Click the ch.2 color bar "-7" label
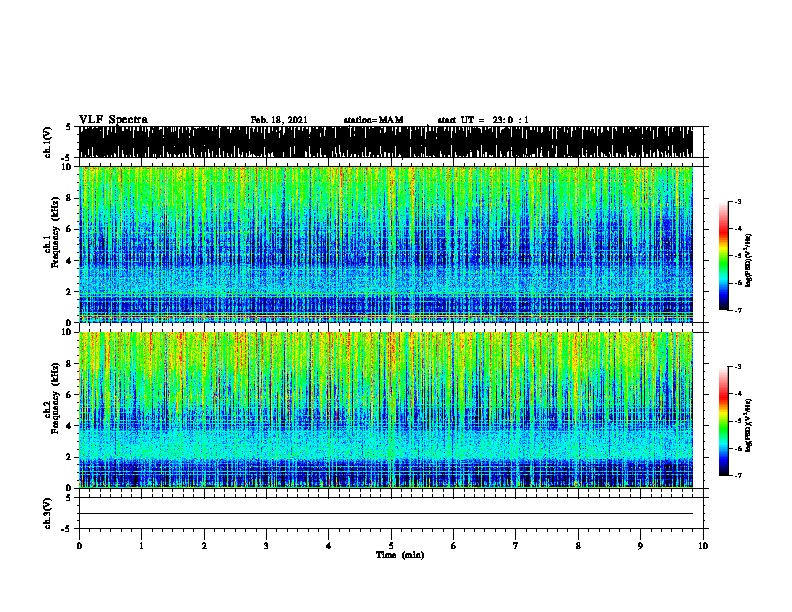The width and height of the screenshot is (792, 612). [737, 475]
